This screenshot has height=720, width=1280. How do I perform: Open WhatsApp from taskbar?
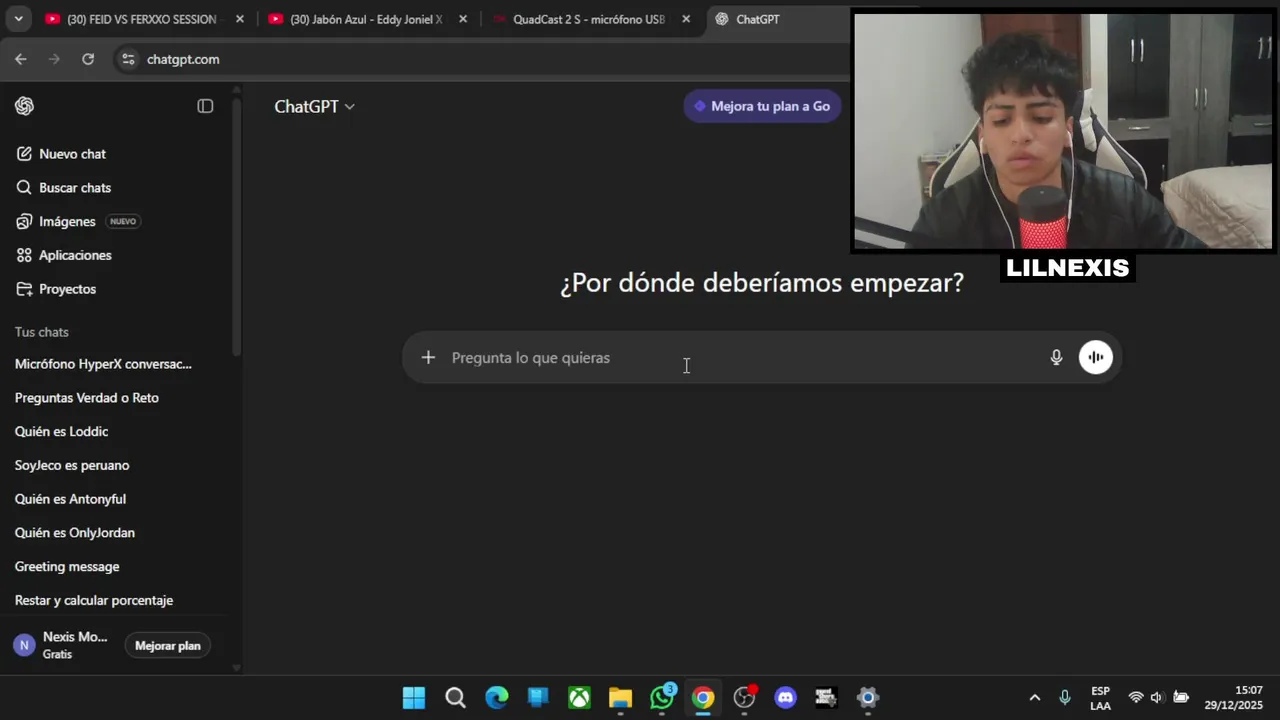point(662,697)
